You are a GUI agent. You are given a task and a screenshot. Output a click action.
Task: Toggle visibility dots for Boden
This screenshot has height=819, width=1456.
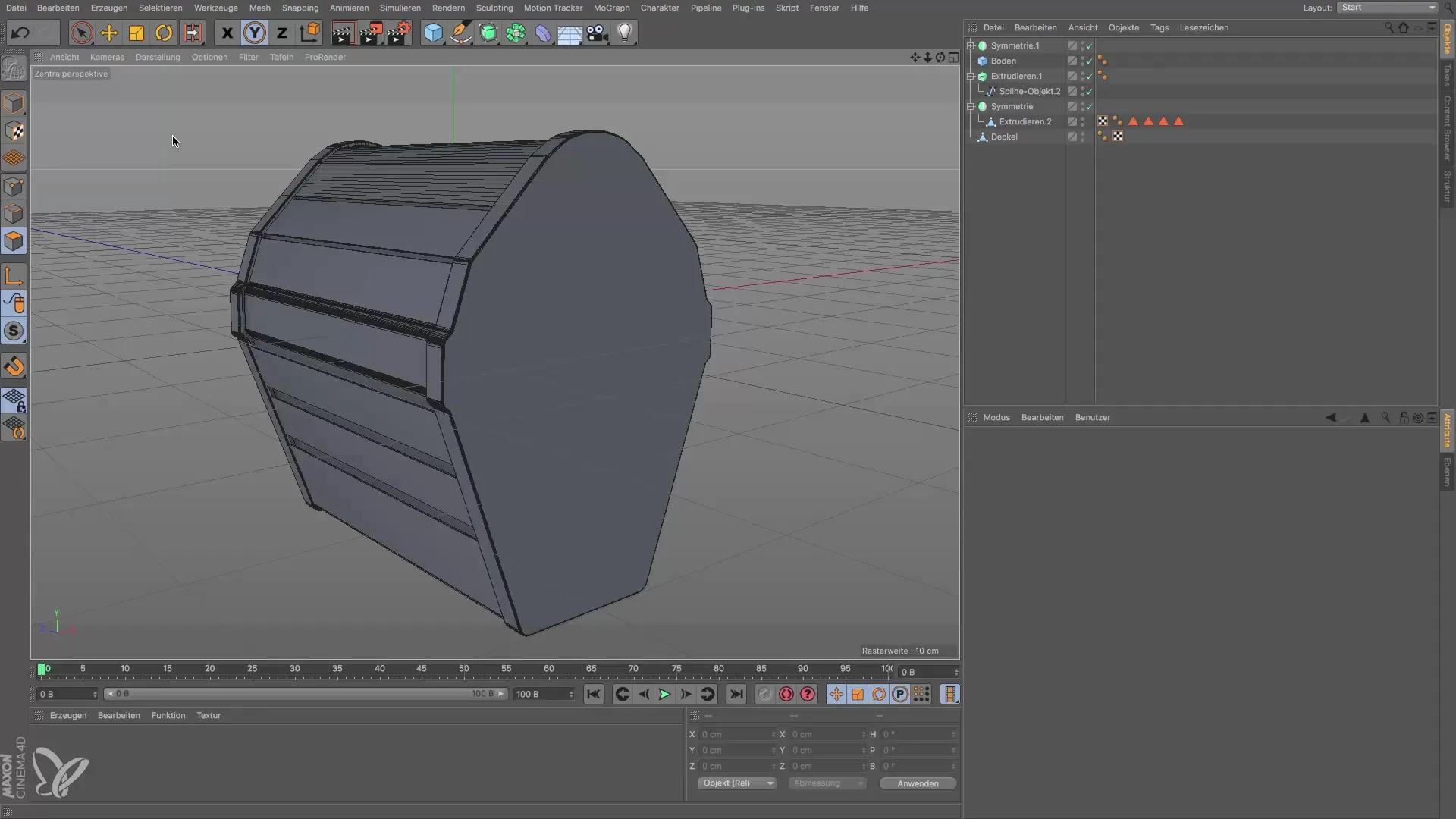tap(1082, 61)
